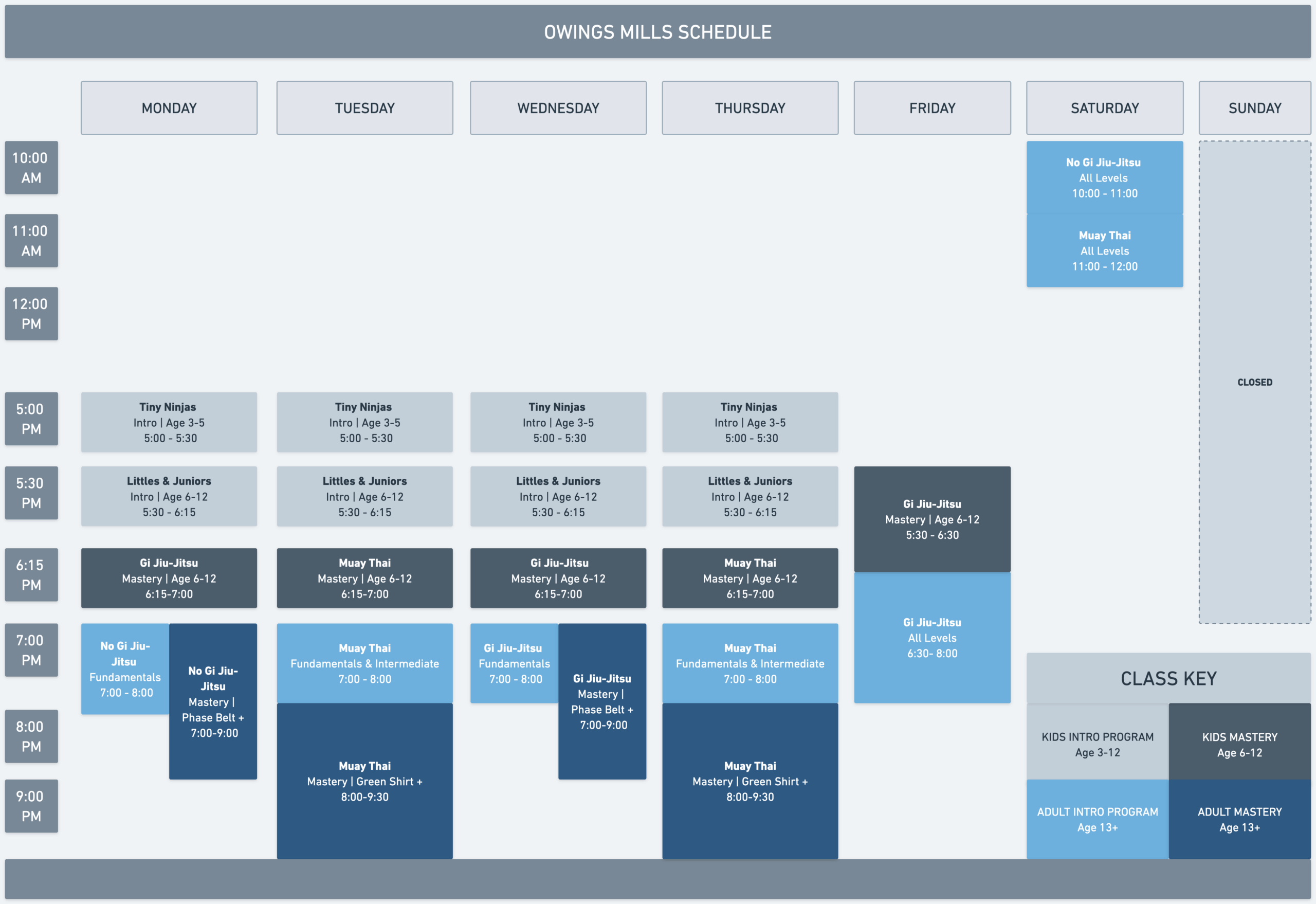Select Monday No Gi Fundamentals 7:00-8:00
This screenshot has height=904, width=1316.
(124, 669)
